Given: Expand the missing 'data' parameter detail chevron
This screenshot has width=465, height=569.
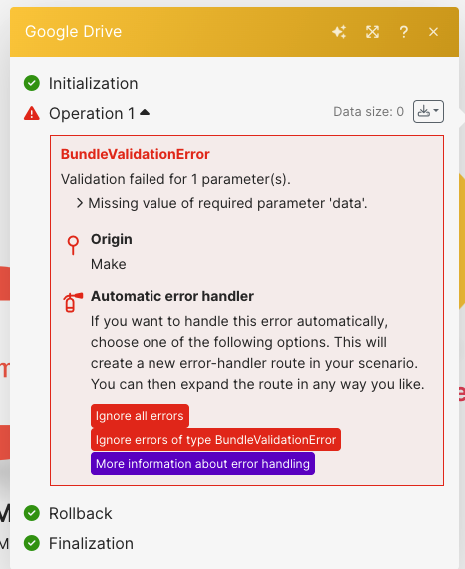Looking at the screenshot, I should (80, 203).
